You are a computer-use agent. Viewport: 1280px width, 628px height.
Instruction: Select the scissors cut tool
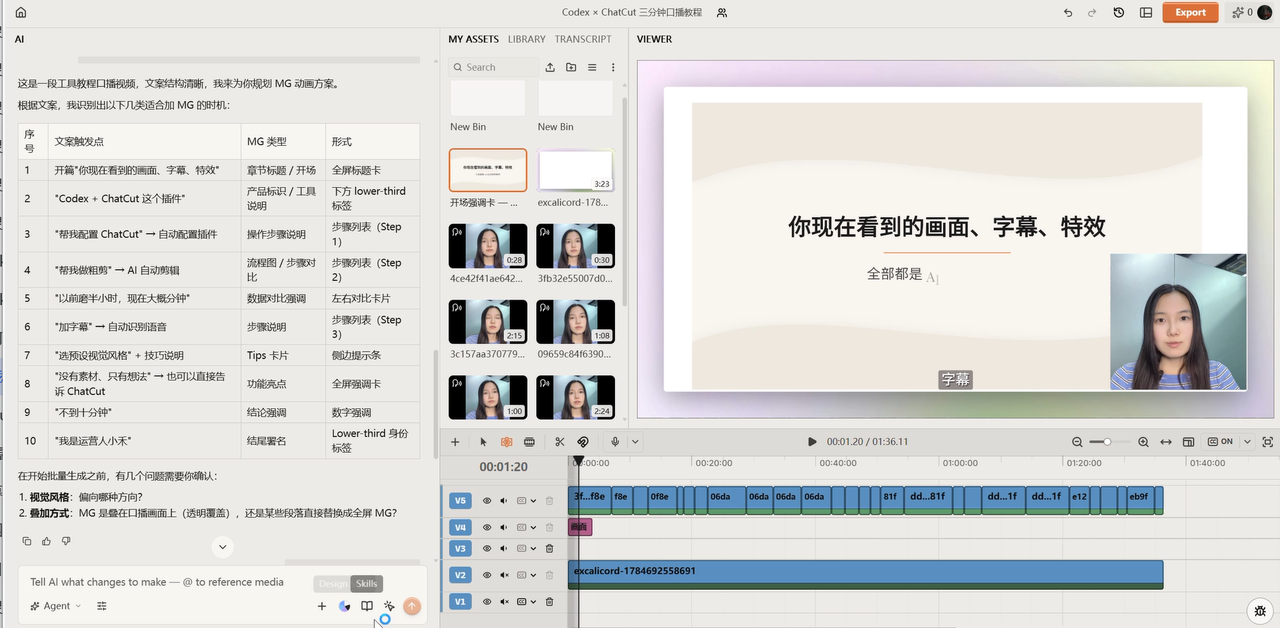tap(560, 442)
